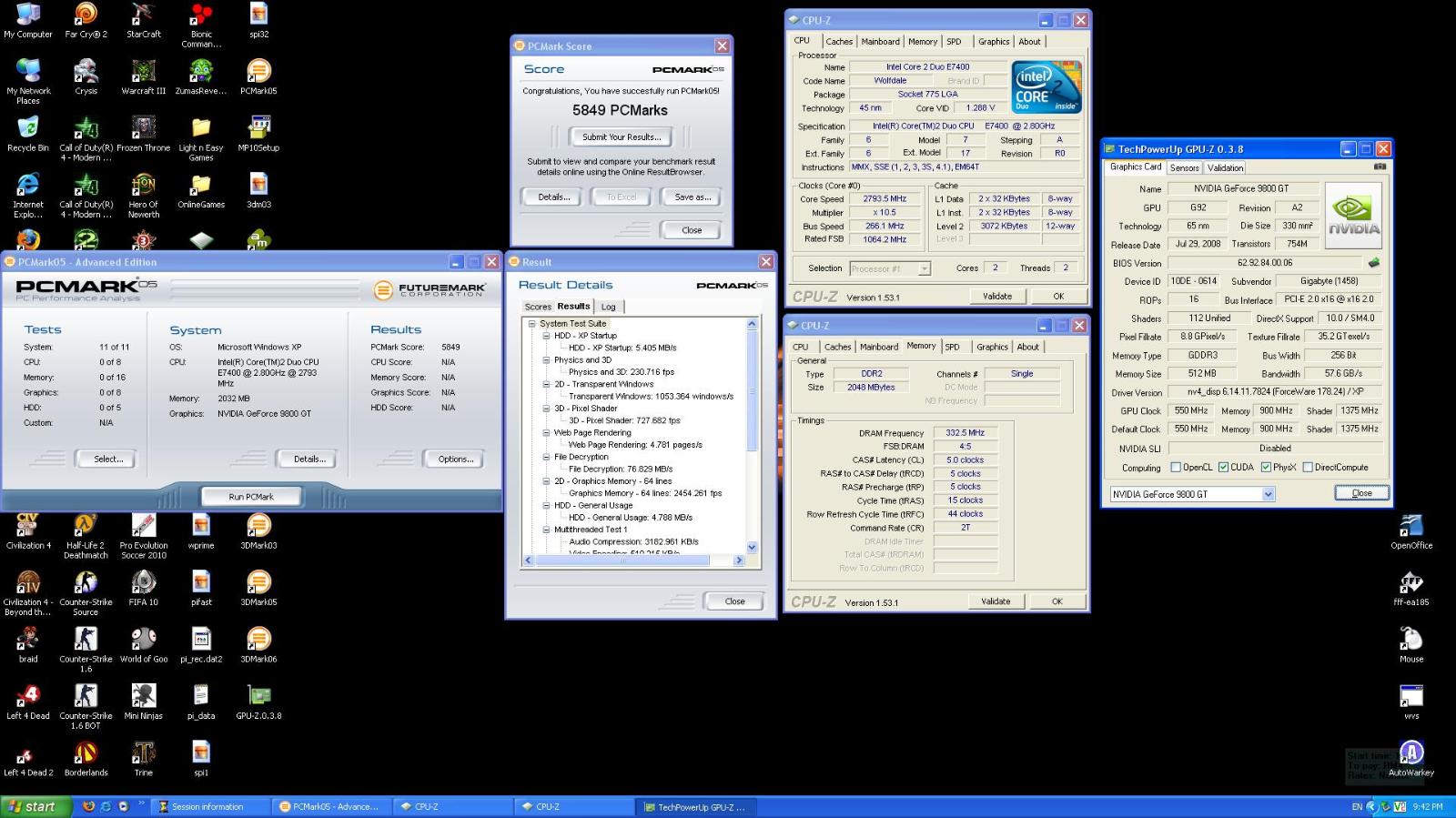Click the Run PCMark button
Viewport: 1456px width, 818px height.
click(251, 497)
